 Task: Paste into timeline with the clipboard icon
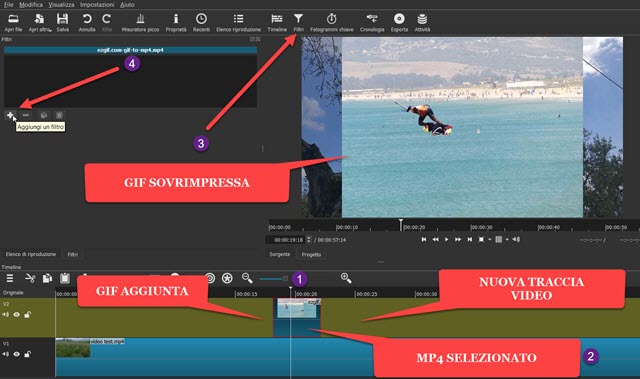click(x=64, y=278)
